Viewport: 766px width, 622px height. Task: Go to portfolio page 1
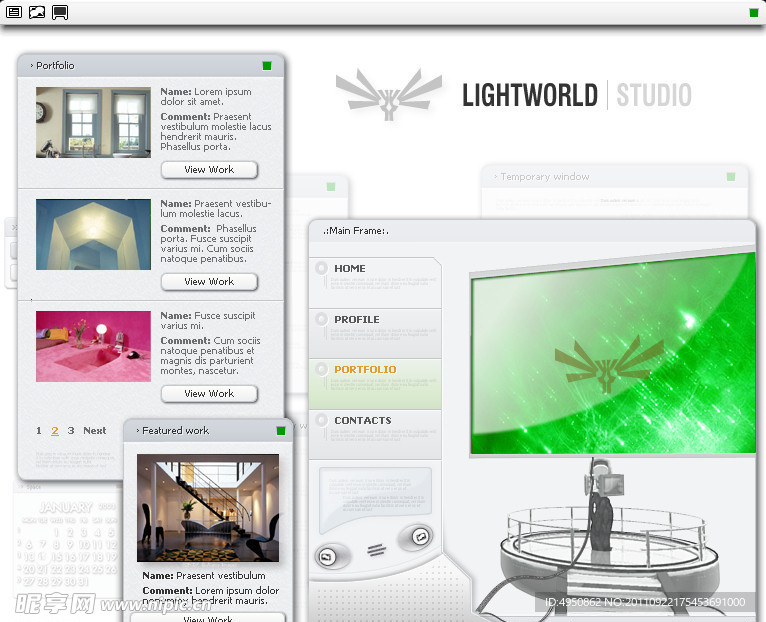39,430
